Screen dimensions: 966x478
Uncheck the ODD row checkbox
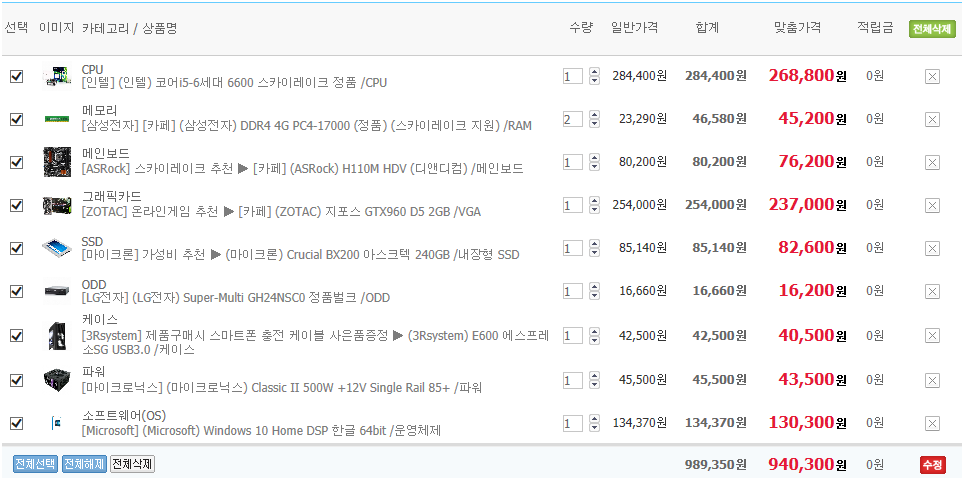coord(17,291)
